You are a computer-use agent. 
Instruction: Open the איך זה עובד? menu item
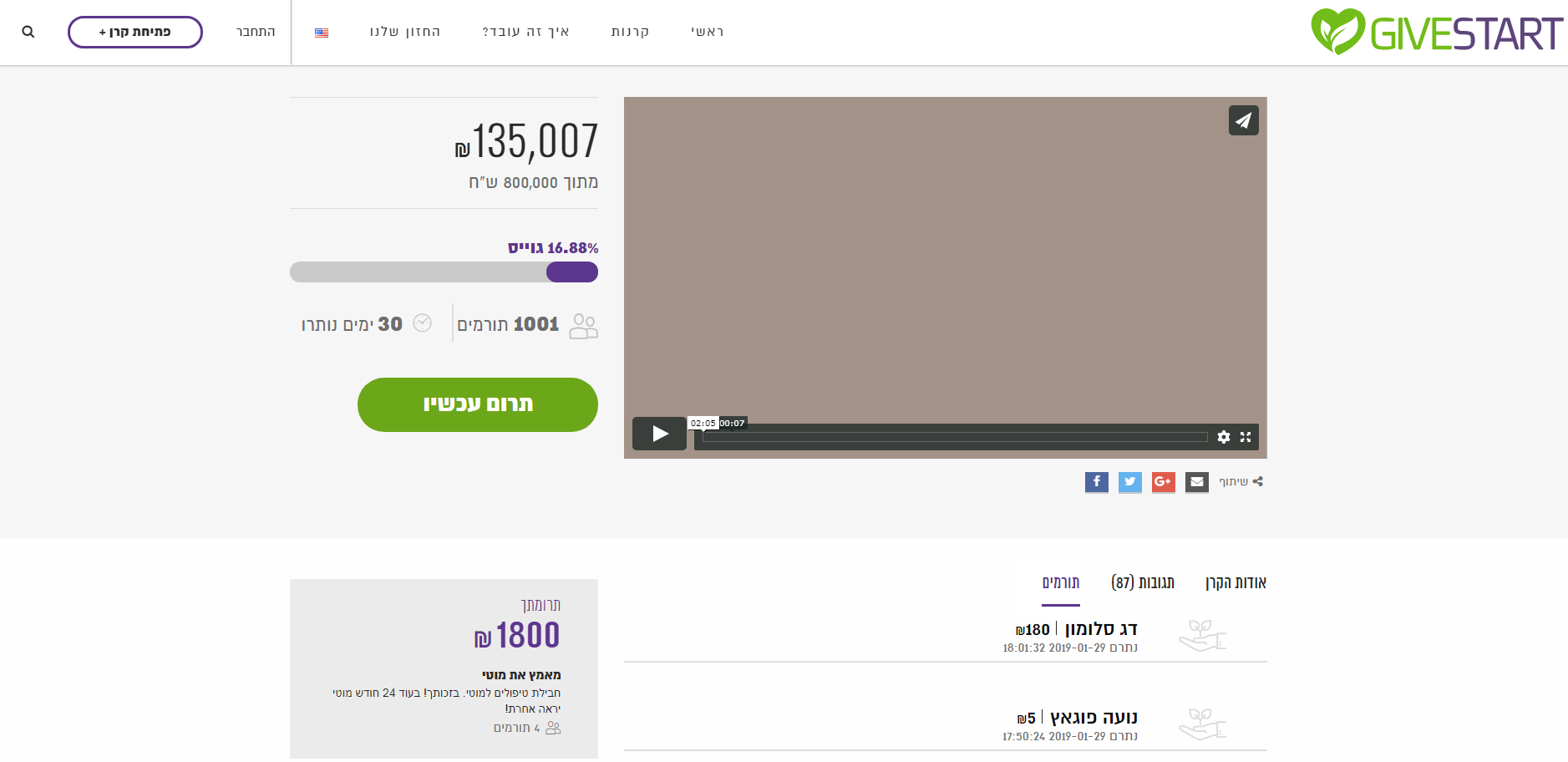tap(526, 32)
